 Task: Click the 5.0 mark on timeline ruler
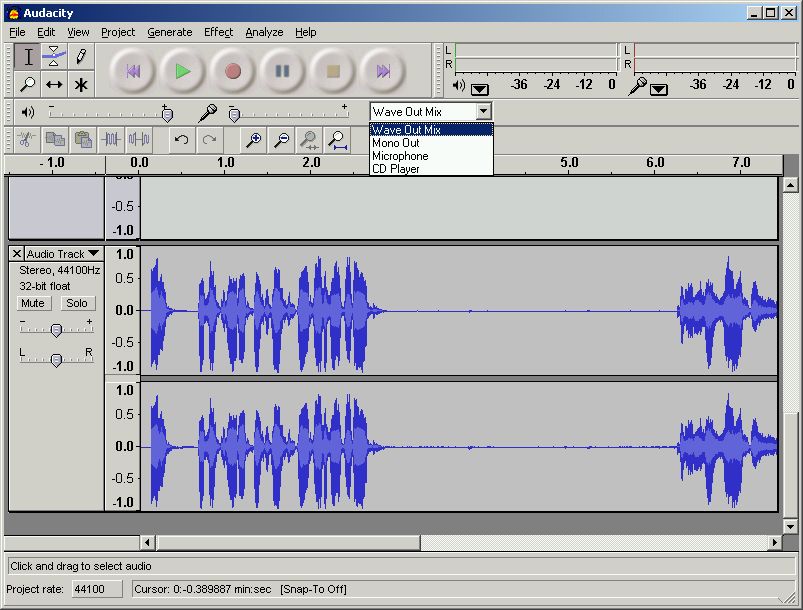point(569,163)
